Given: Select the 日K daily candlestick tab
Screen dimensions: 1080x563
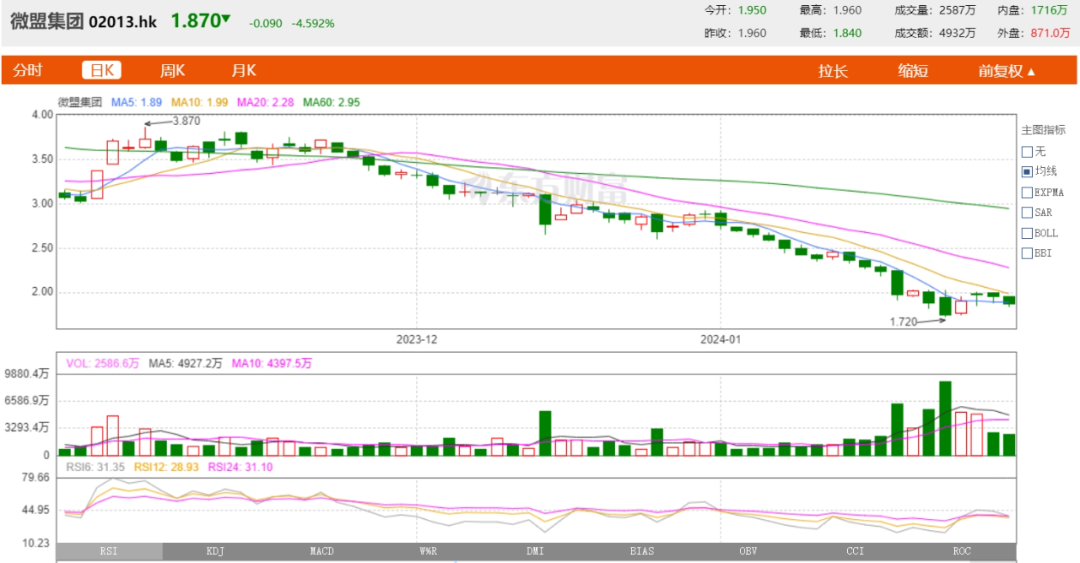Looking at the screenshot, I should [101, 70].
